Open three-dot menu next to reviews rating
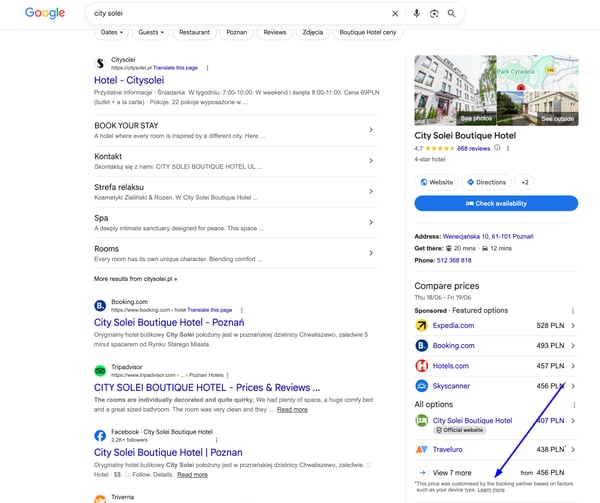Viewport: 600px width, 503px height. 508,148
